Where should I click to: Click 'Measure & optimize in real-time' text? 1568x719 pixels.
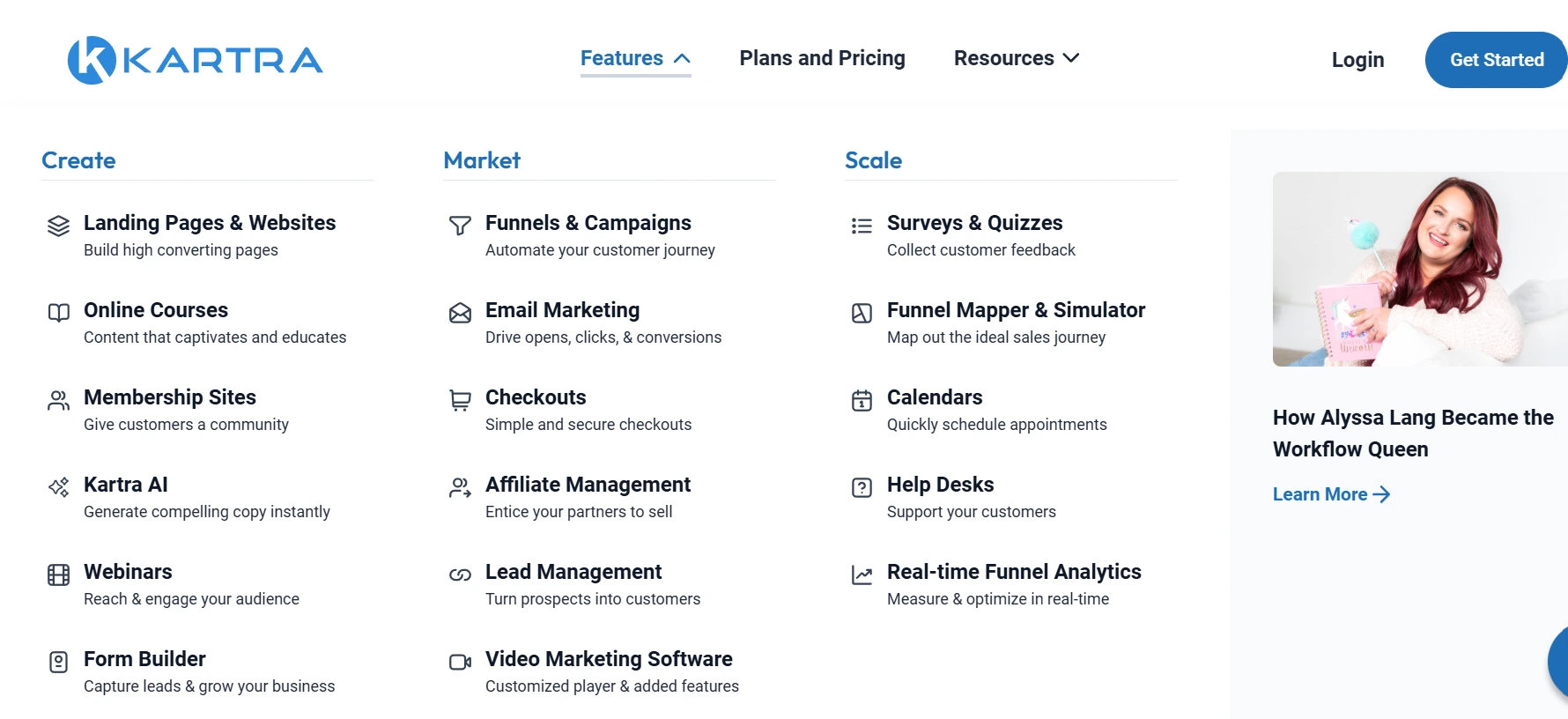click(x=998, y=599)
